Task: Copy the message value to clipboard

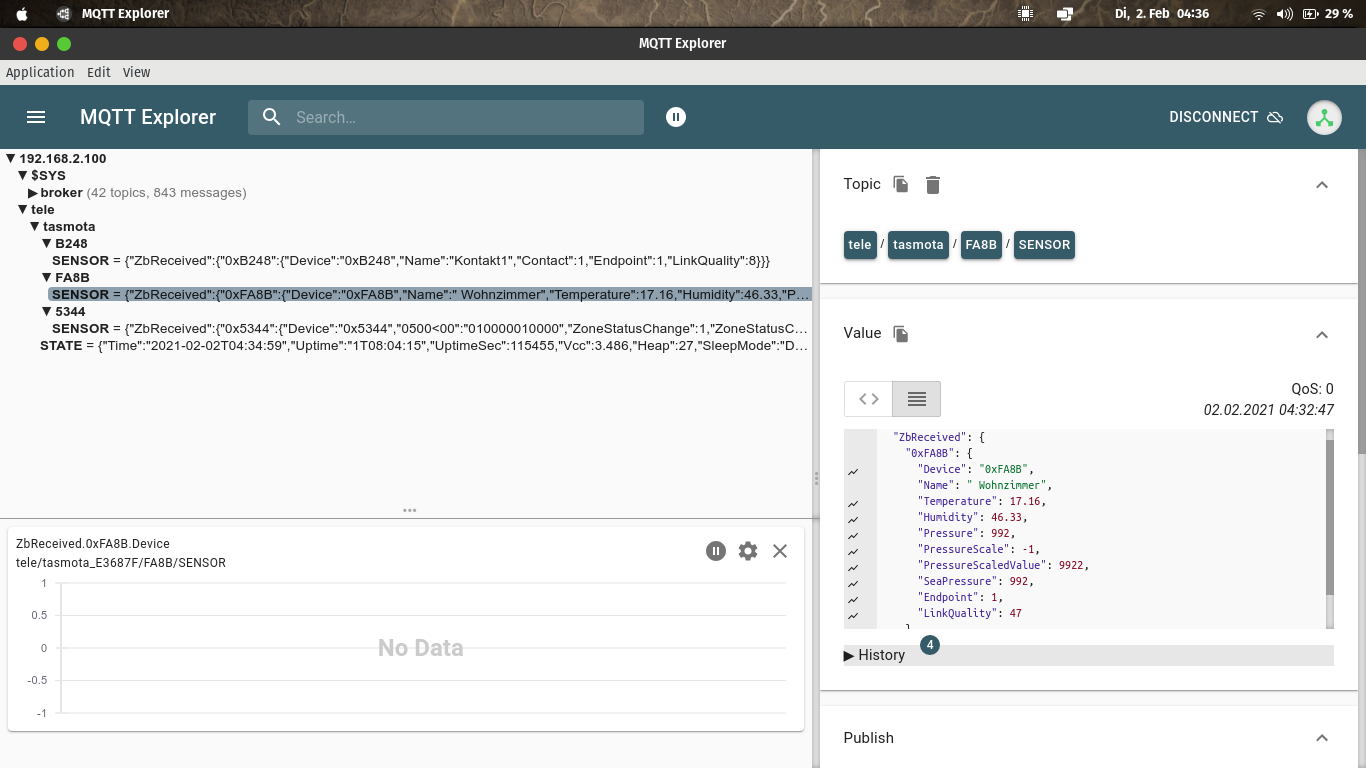Action: pos(901,333)
